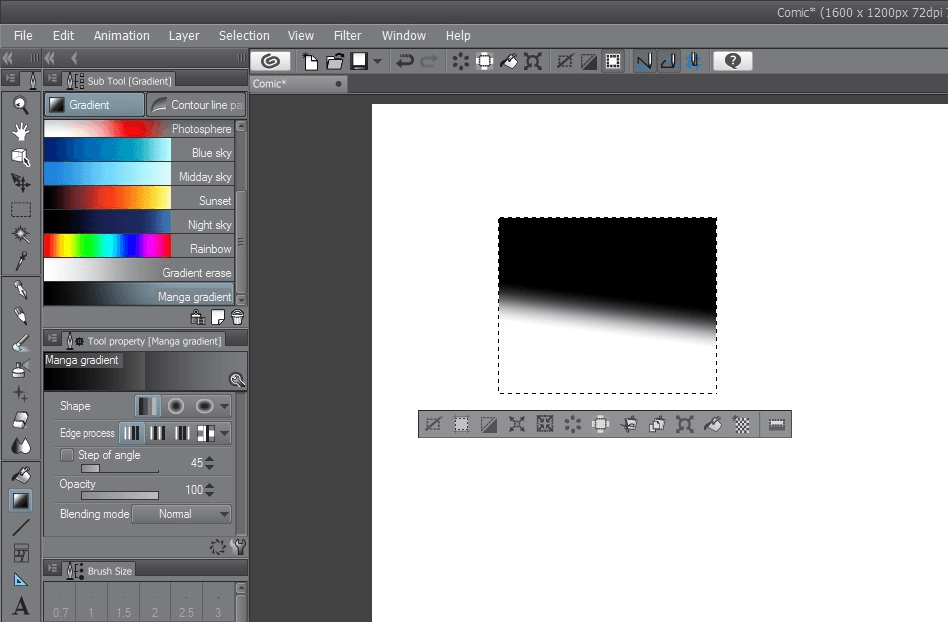
Task: Enable the Step of angle checkbox
Action: 67,455
